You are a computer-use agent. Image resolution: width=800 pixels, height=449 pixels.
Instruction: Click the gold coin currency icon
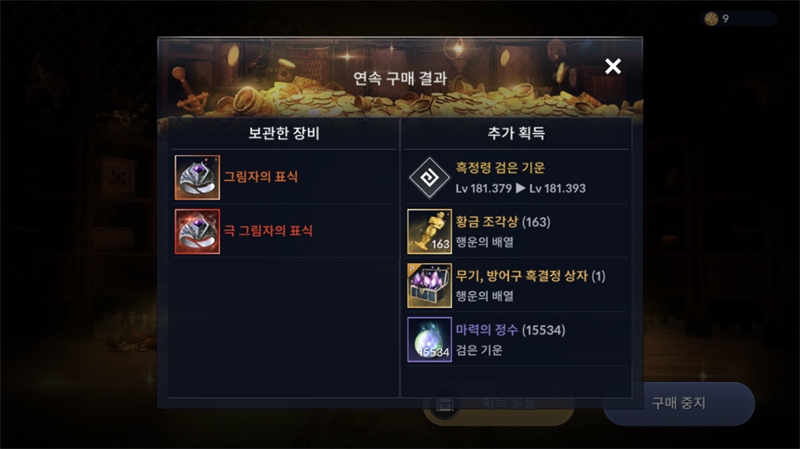pyautogui.click(x=711, y=19)
